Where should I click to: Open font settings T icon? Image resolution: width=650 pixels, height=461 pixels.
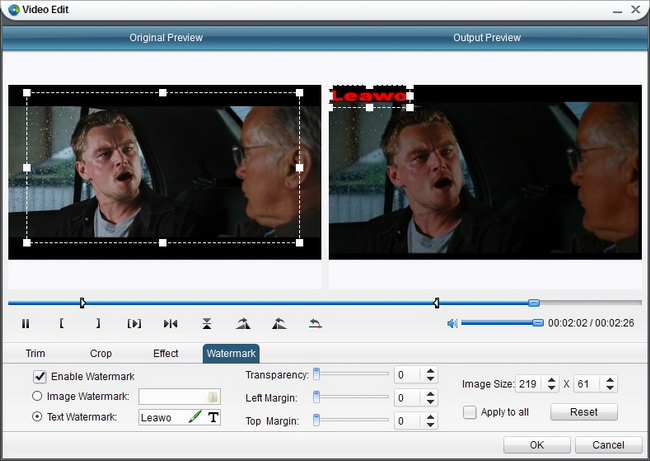click(x=213, y=417)
